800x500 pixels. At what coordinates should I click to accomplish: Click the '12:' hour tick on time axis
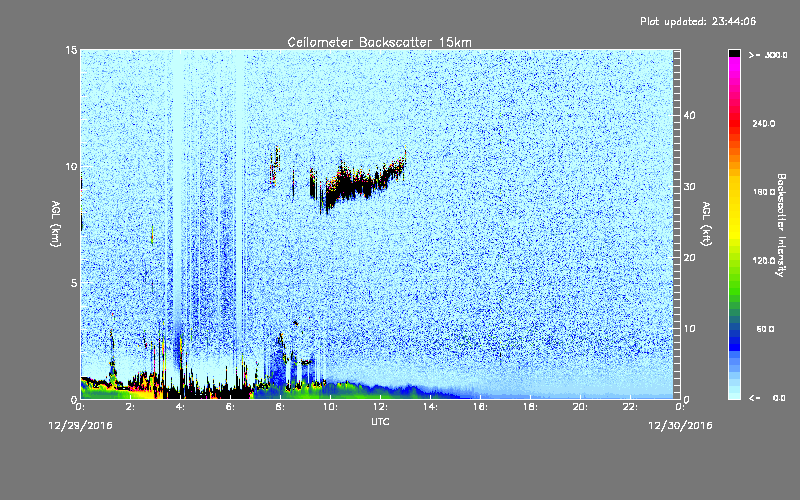[380, 407]
